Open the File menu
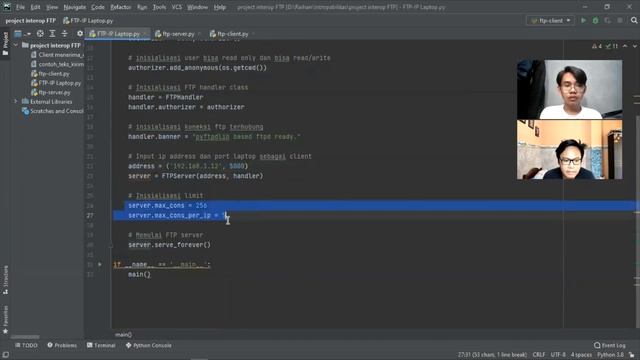Screen dimensions: 640x360 [20, 7]
